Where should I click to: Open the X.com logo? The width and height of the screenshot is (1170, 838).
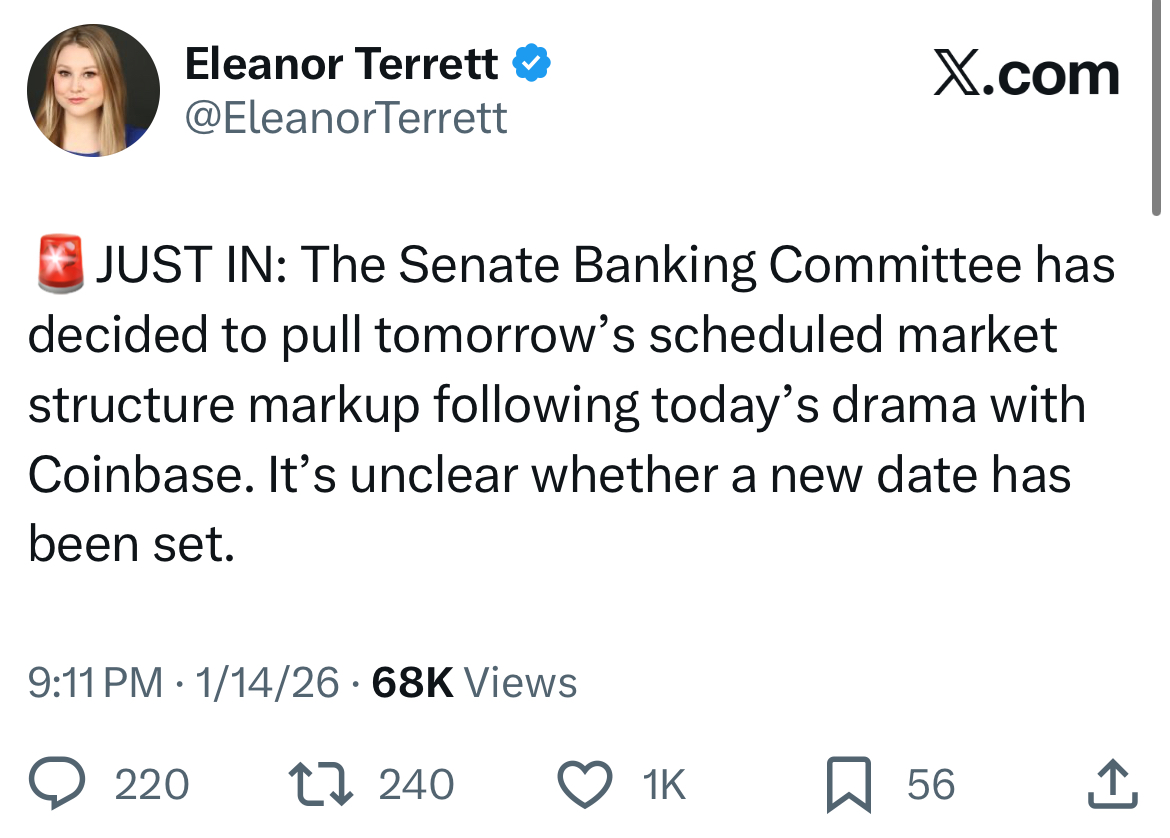pyautogui.click(x=1026, y=75)
